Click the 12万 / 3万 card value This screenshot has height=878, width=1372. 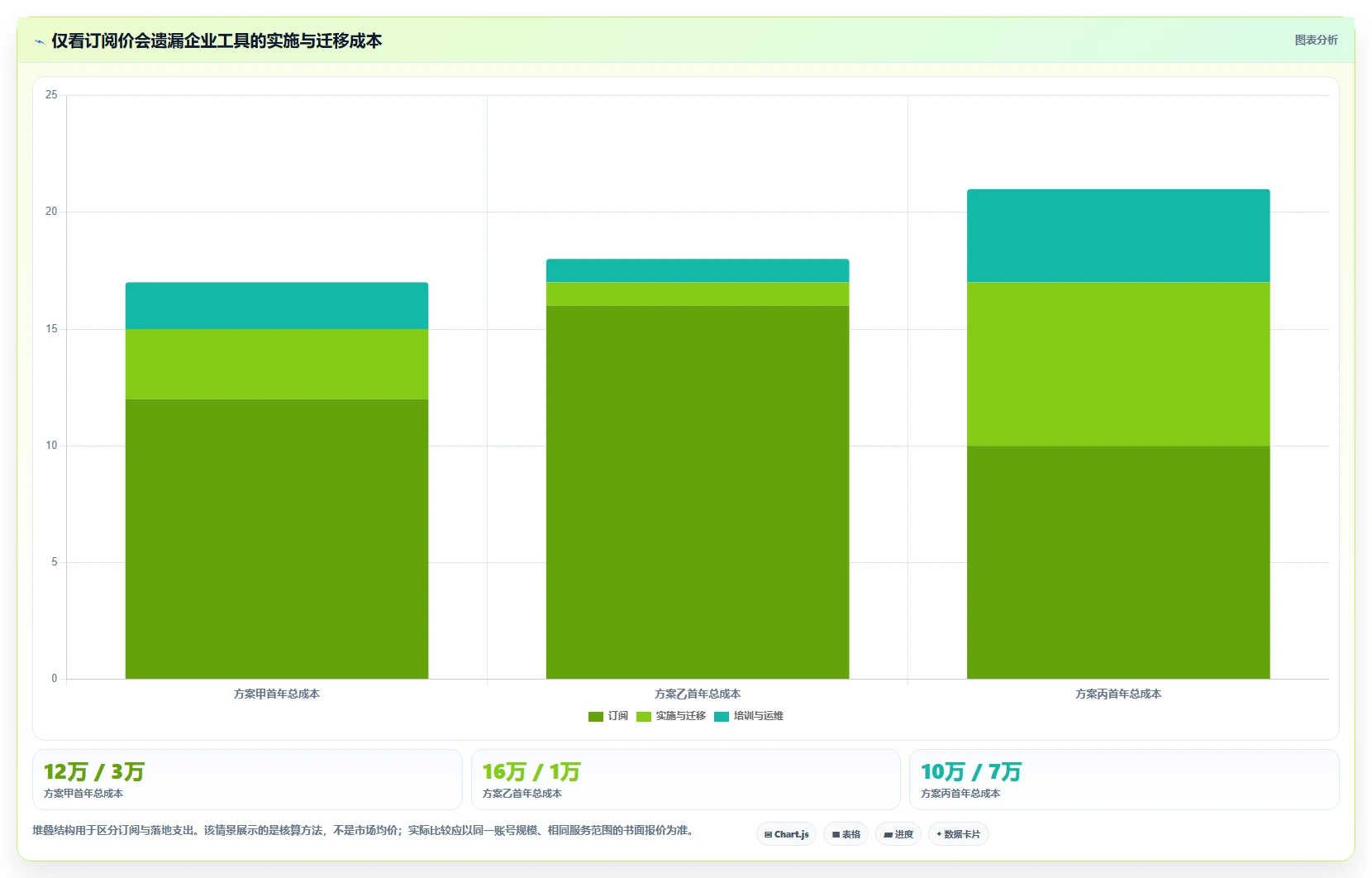(94, 772)
